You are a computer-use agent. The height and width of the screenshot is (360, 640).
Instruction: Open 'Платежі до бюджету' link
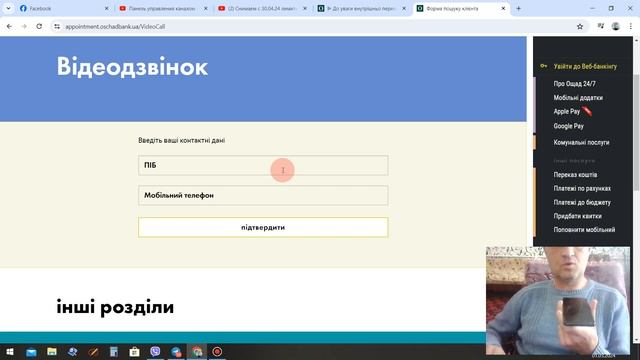pos(582,202)
